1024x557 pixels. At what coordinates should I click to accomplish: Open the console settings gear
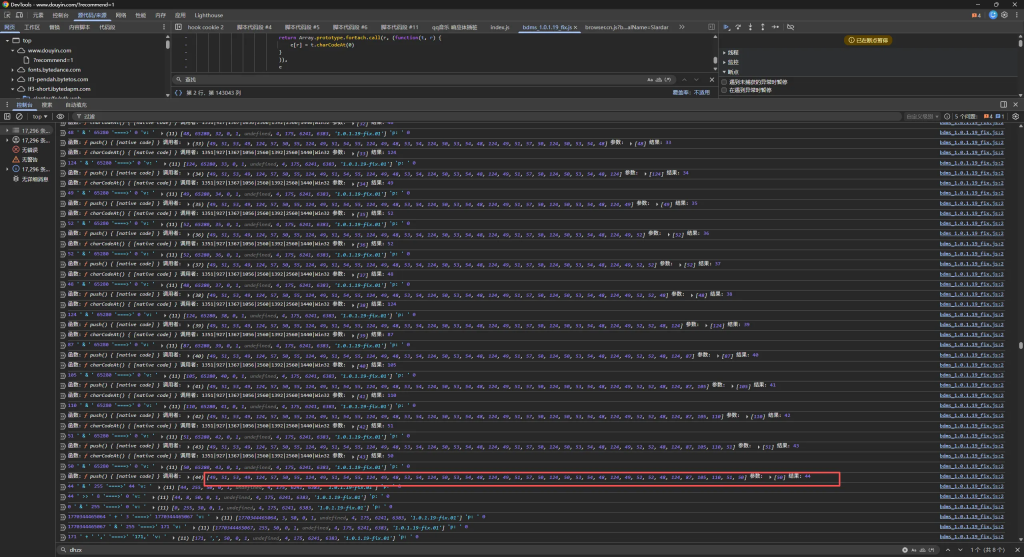coord(1015,116)
